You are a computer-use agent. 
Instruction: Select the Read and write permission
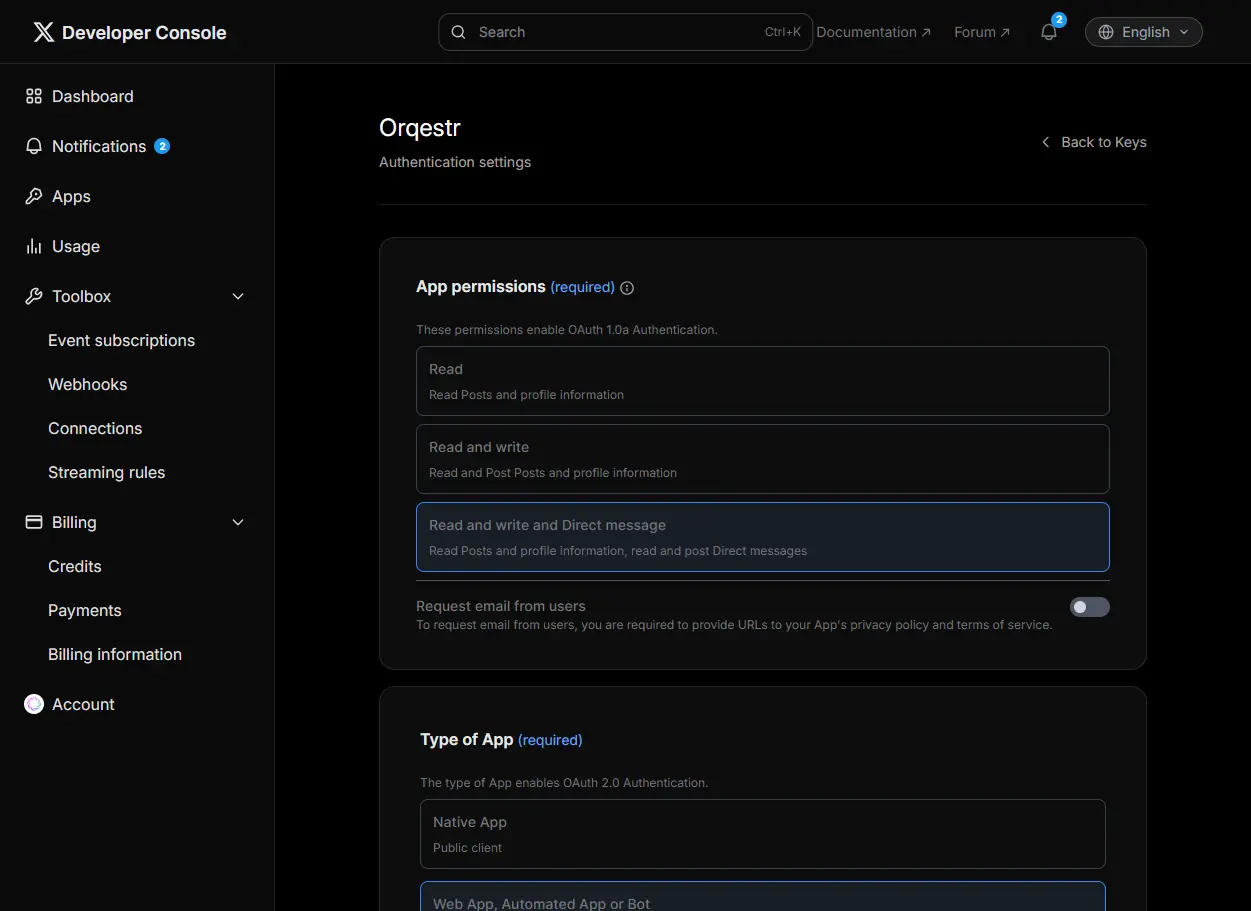763,459
